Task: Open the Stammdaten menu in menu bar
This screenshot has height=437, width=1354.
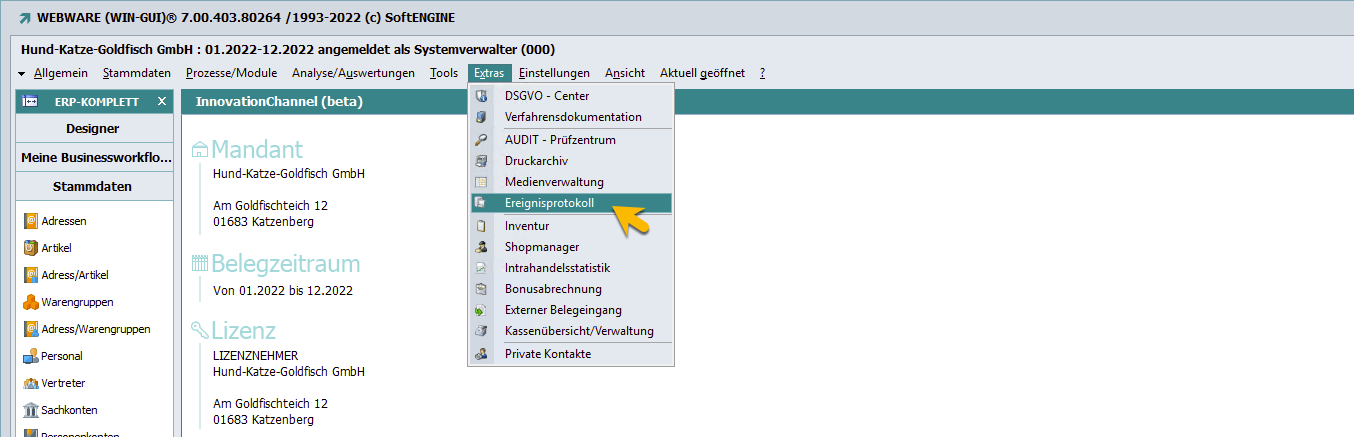Action: [x=136, y=73]
